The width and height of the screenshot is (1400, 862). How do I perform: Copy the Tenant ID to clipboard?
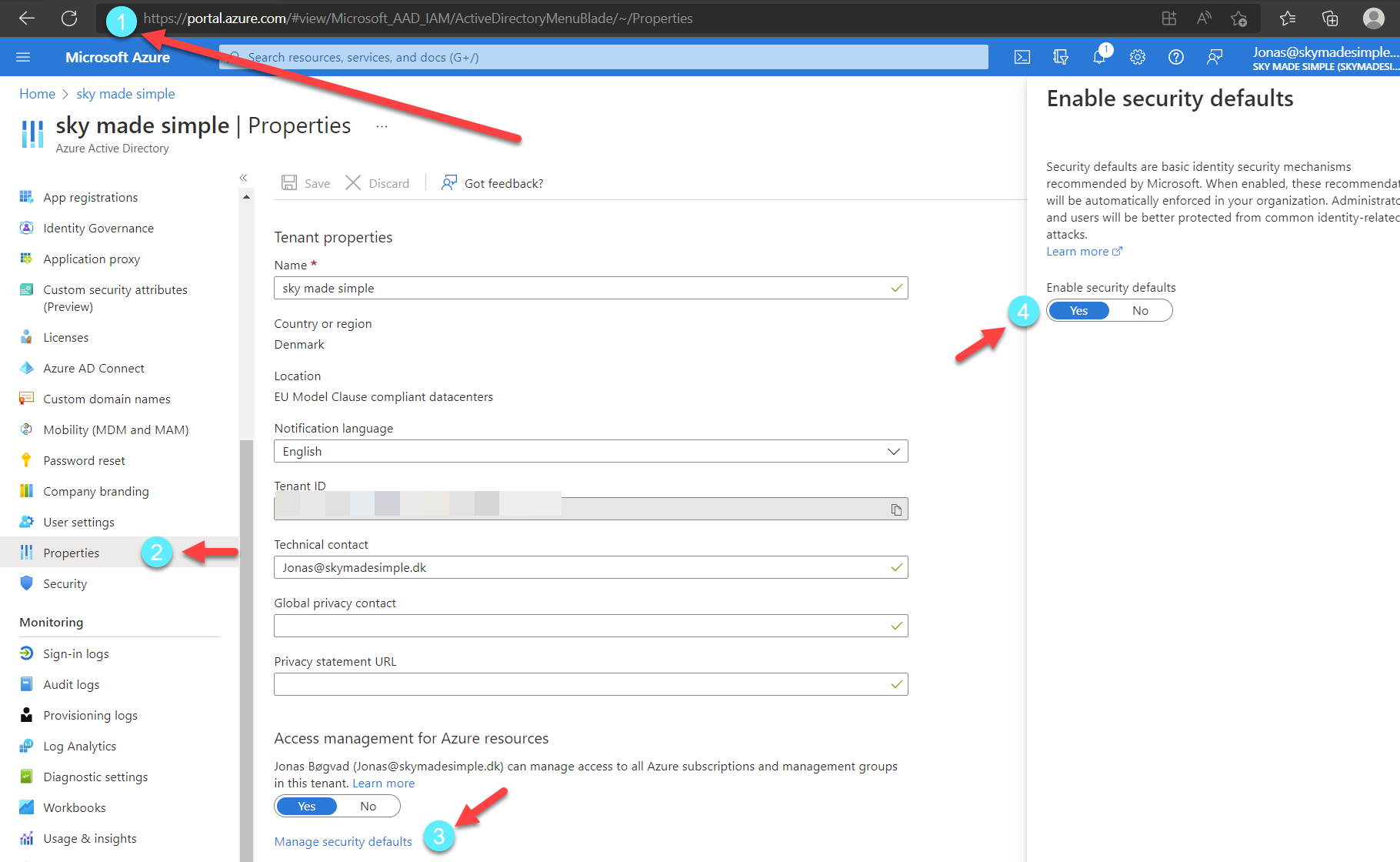(896, 510)
